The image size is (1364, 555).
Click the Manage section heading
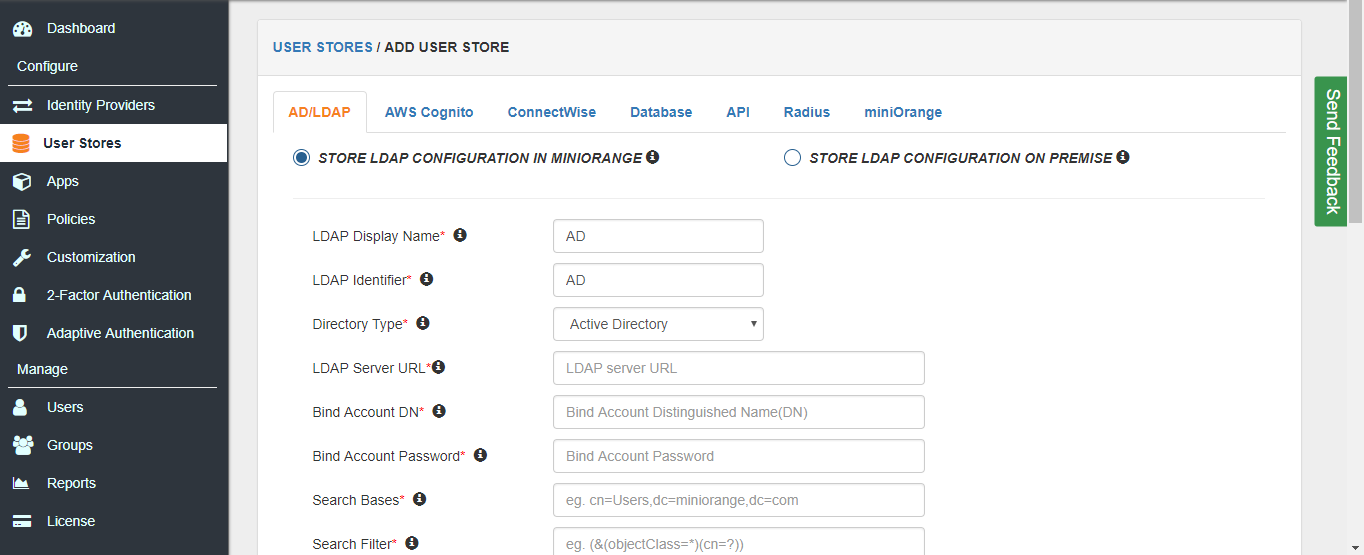(x=42, y=369)
